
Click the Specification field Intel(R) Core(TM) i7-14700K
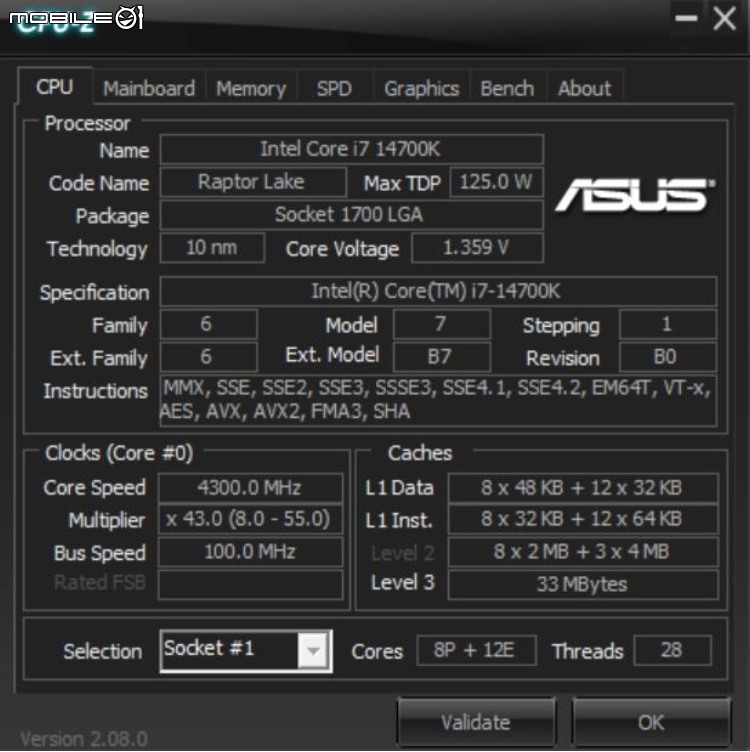[x=438, y=291]
